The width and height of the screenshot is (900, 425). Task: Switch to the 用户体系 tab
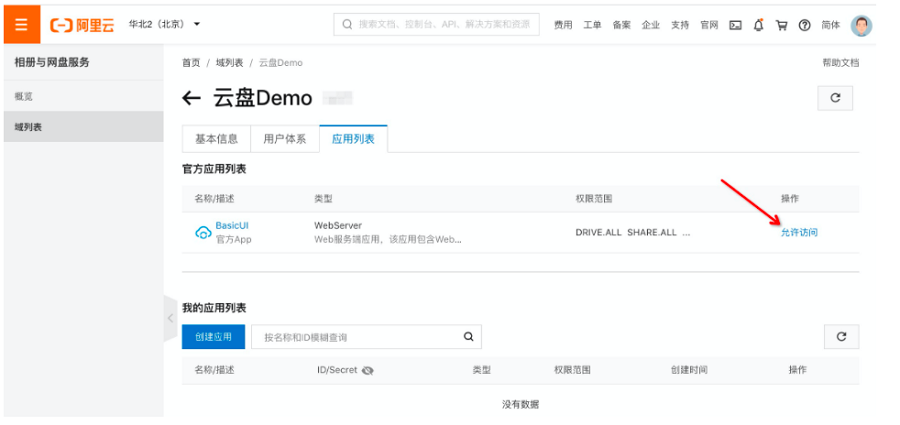point(284,139)
